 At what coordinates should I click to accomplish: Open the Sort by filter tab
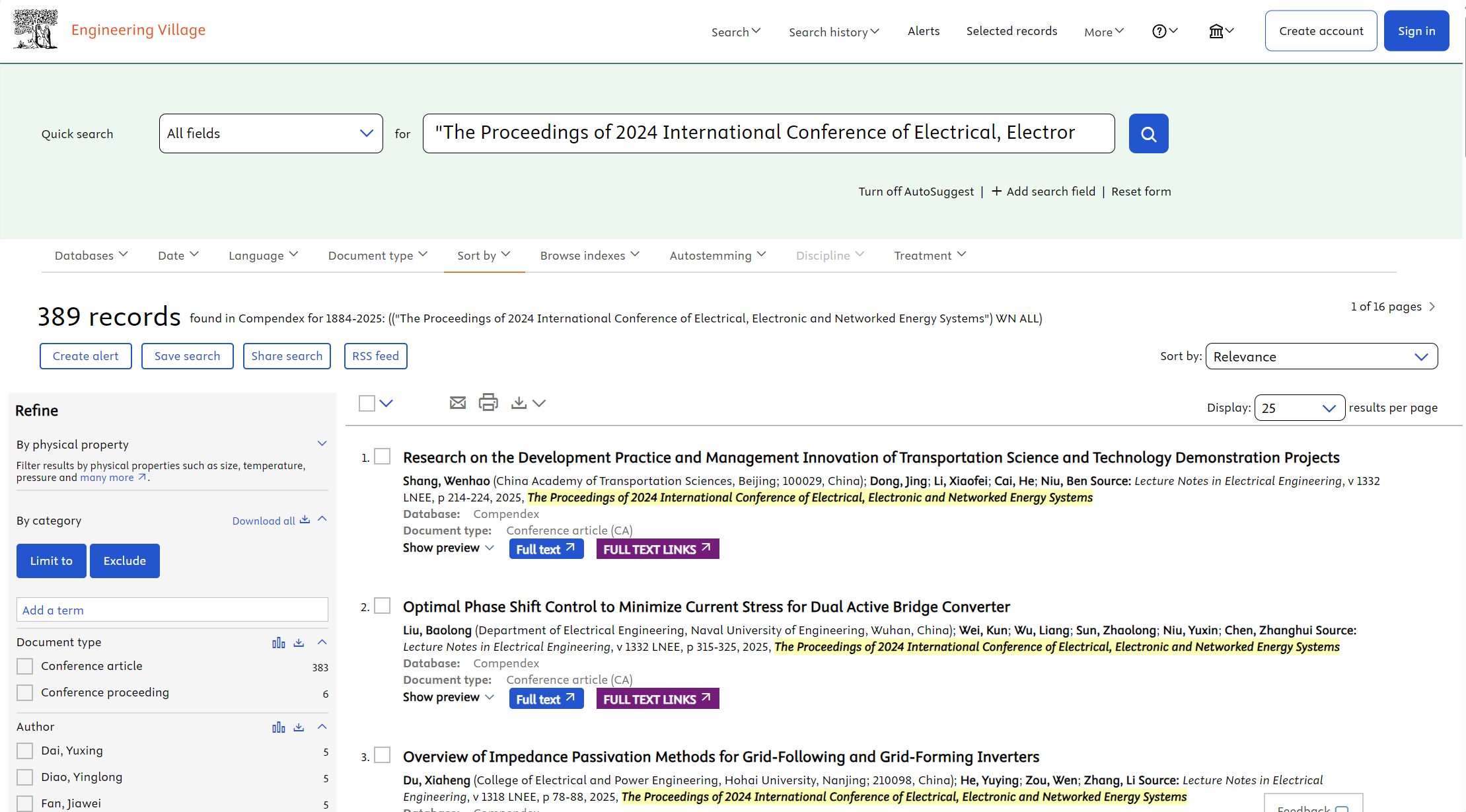[x=484, y=255]
